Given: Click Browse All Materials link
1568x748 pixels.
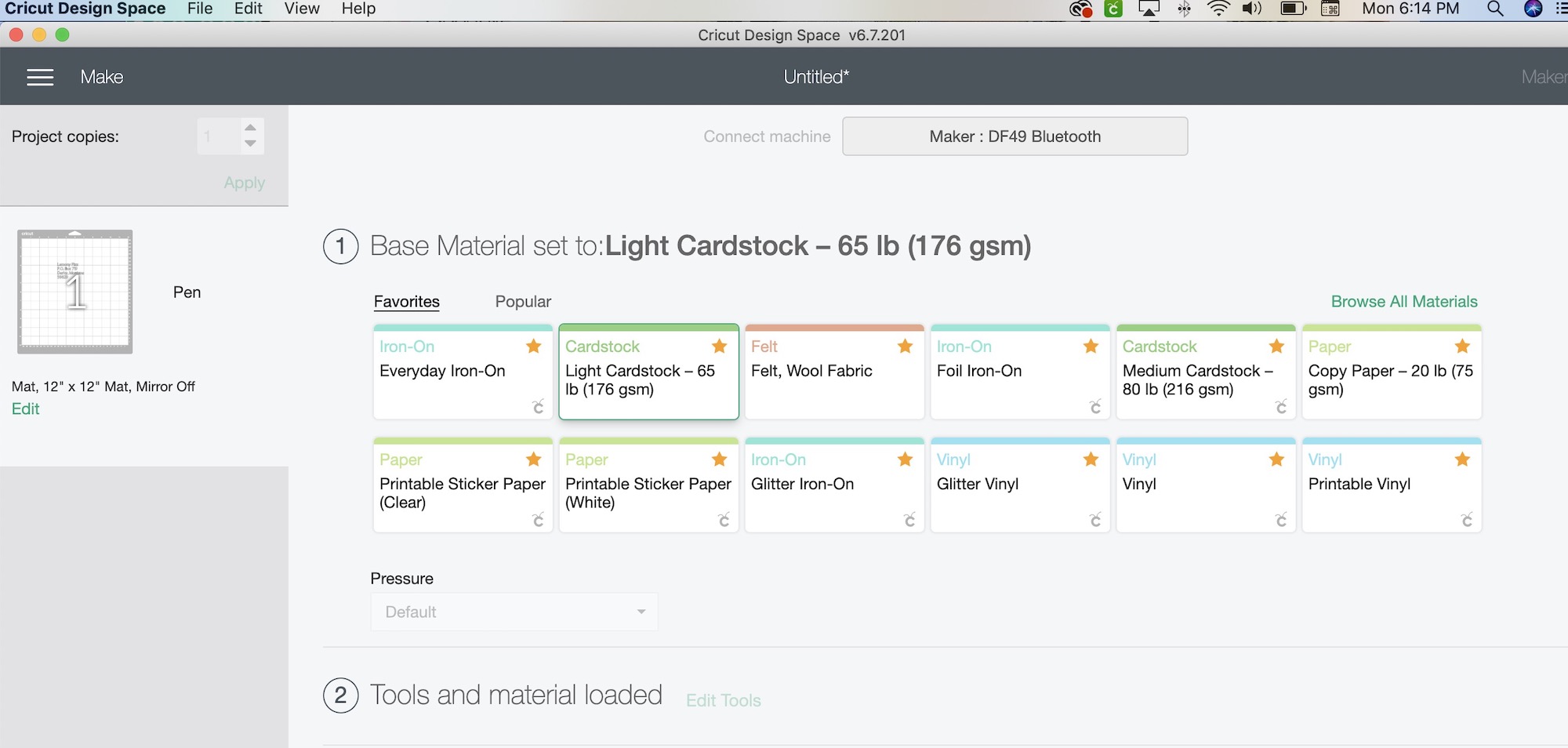Looking at the screenshot, I should point(1404,302).
